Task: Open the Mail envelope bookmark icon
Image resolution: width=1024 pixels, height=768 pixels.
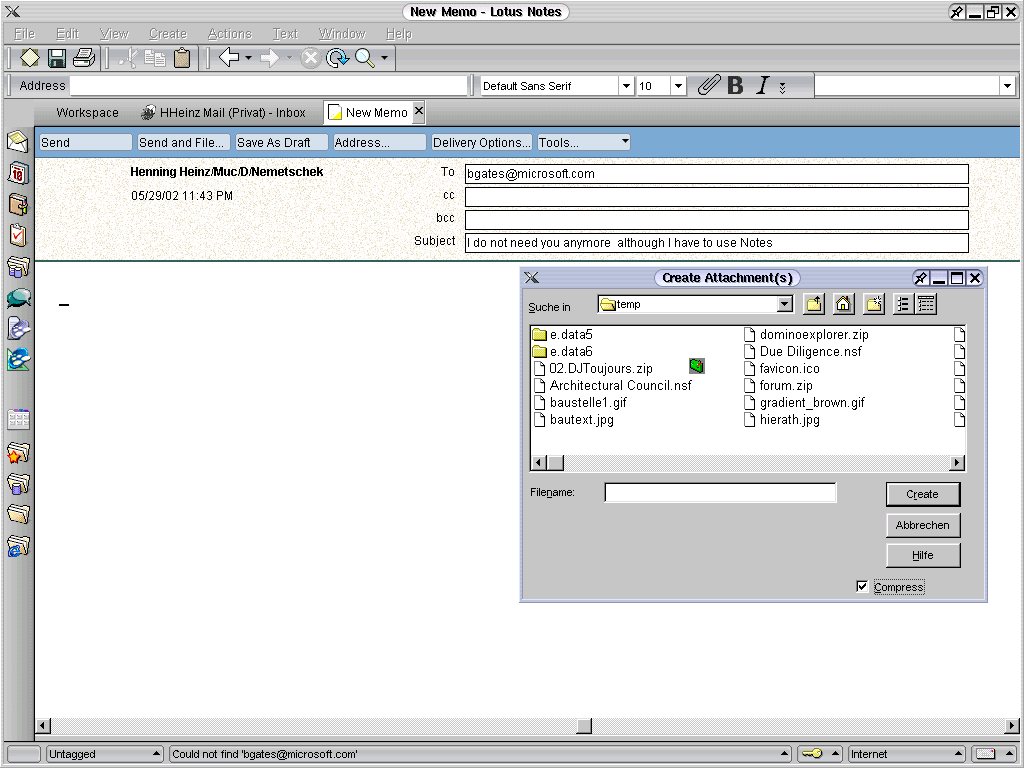Action: [x=18, y=142]
